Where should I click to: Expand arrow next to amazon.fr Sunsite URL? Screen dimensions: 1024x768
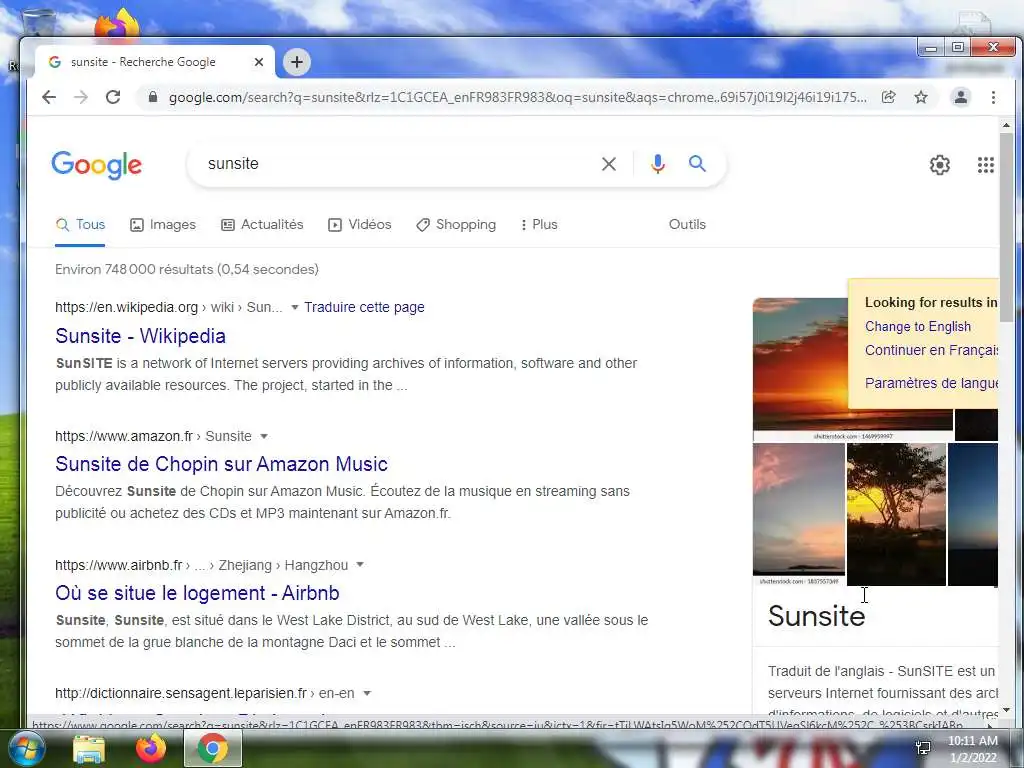pyautogui.click(x=264, y=436)
